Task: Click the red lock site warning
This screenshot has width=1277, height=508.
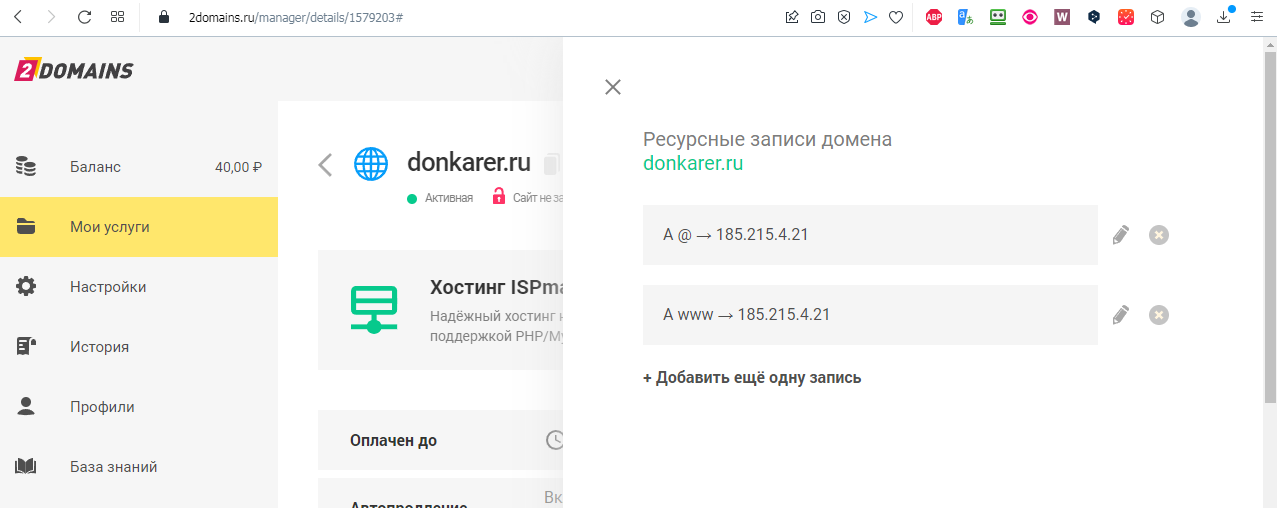Action: pos(498,197)
